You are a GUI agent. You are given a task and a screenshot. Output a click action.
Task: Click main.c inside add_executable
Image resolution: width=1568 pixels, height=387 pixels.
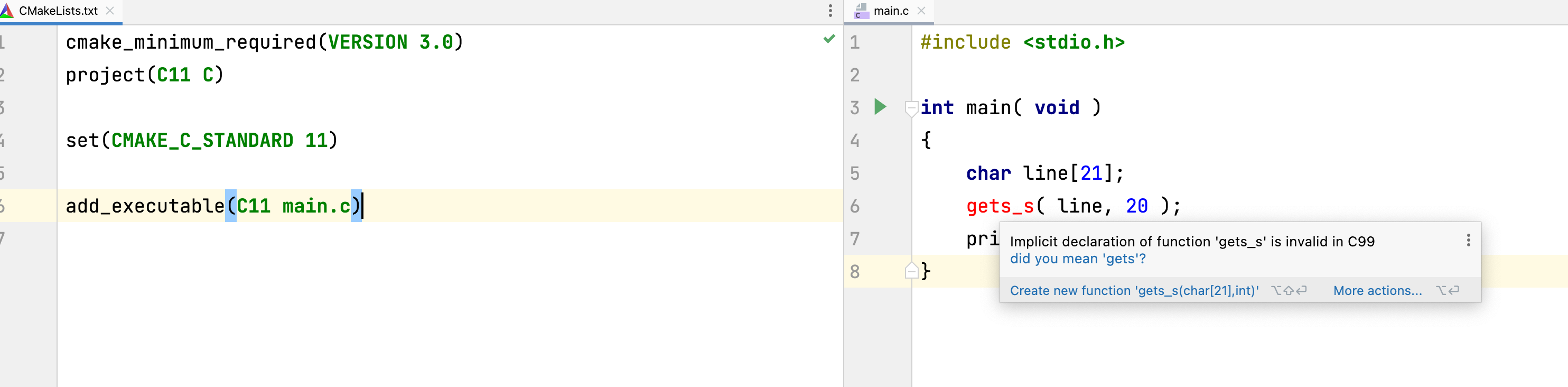click(x=316, y=206)
